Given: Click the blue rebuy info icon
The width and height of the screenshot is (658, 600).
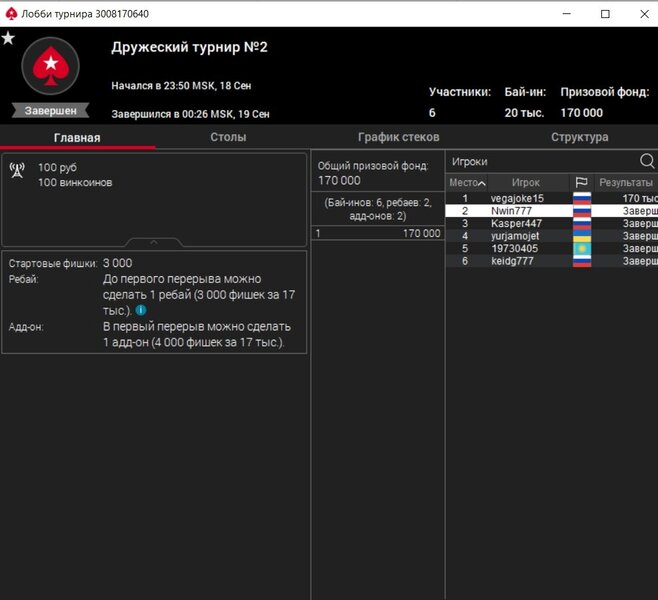Looking at the screenshot, I should pos(141,311).
